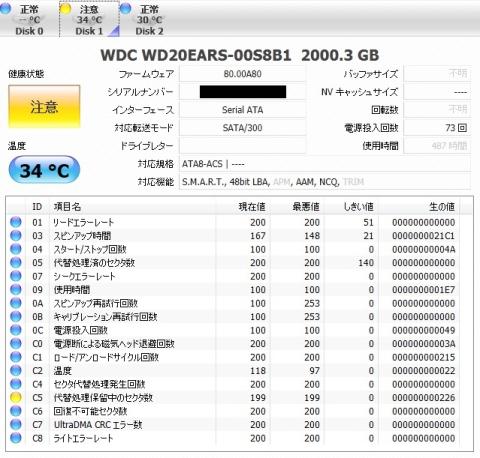Click the ATA8-ACS standard field
Image resolution: width=480 pixels, height=458 pixels.
point(325,164)
